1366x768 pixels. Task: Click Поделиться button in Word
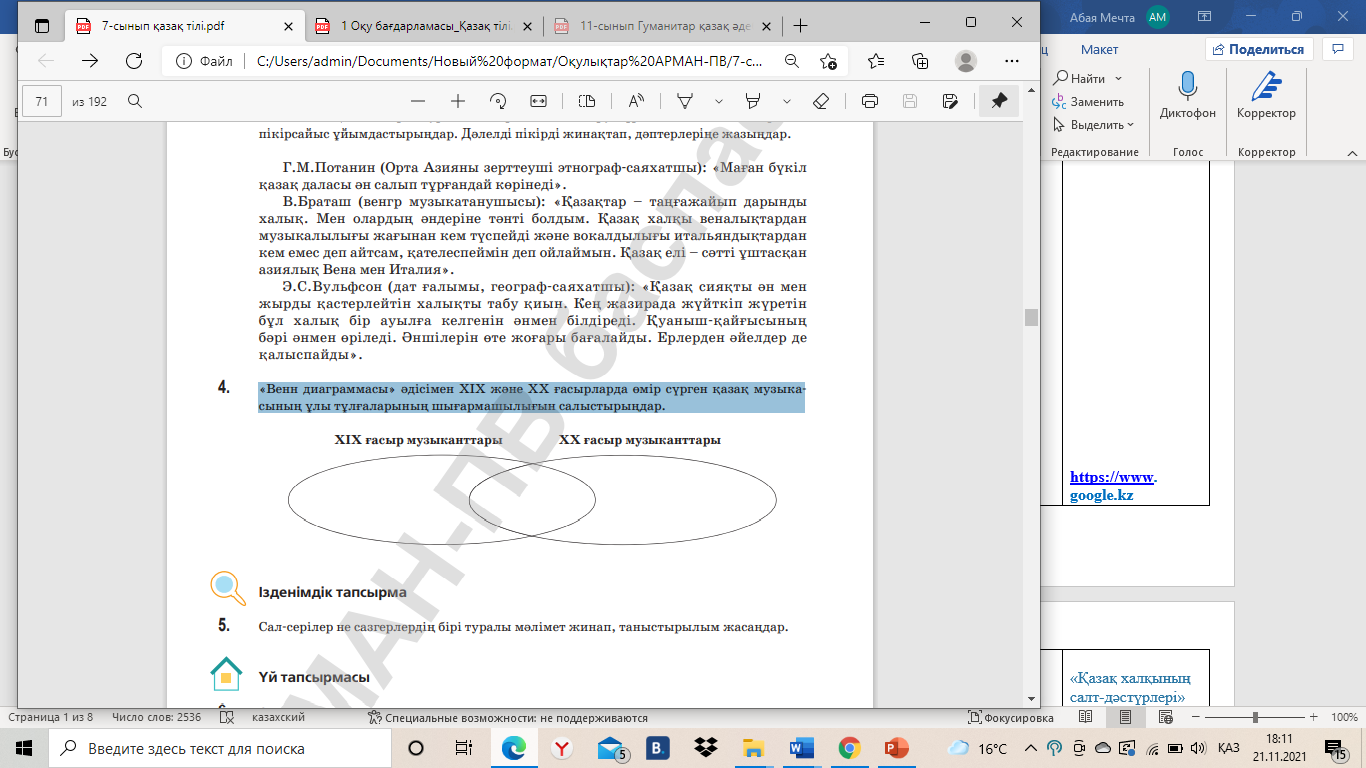tap(1257, 49)
